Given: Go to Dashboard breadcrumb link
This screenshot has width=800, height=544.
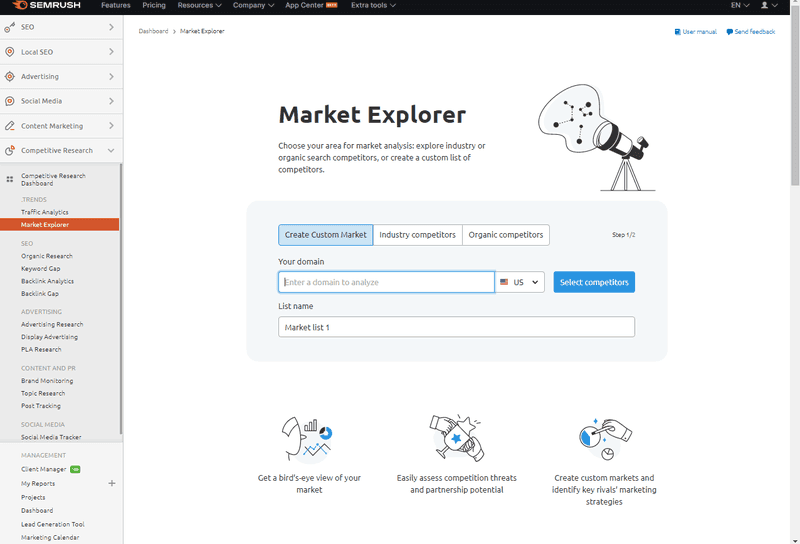Looking at the screenshot, I should (153, 31).
